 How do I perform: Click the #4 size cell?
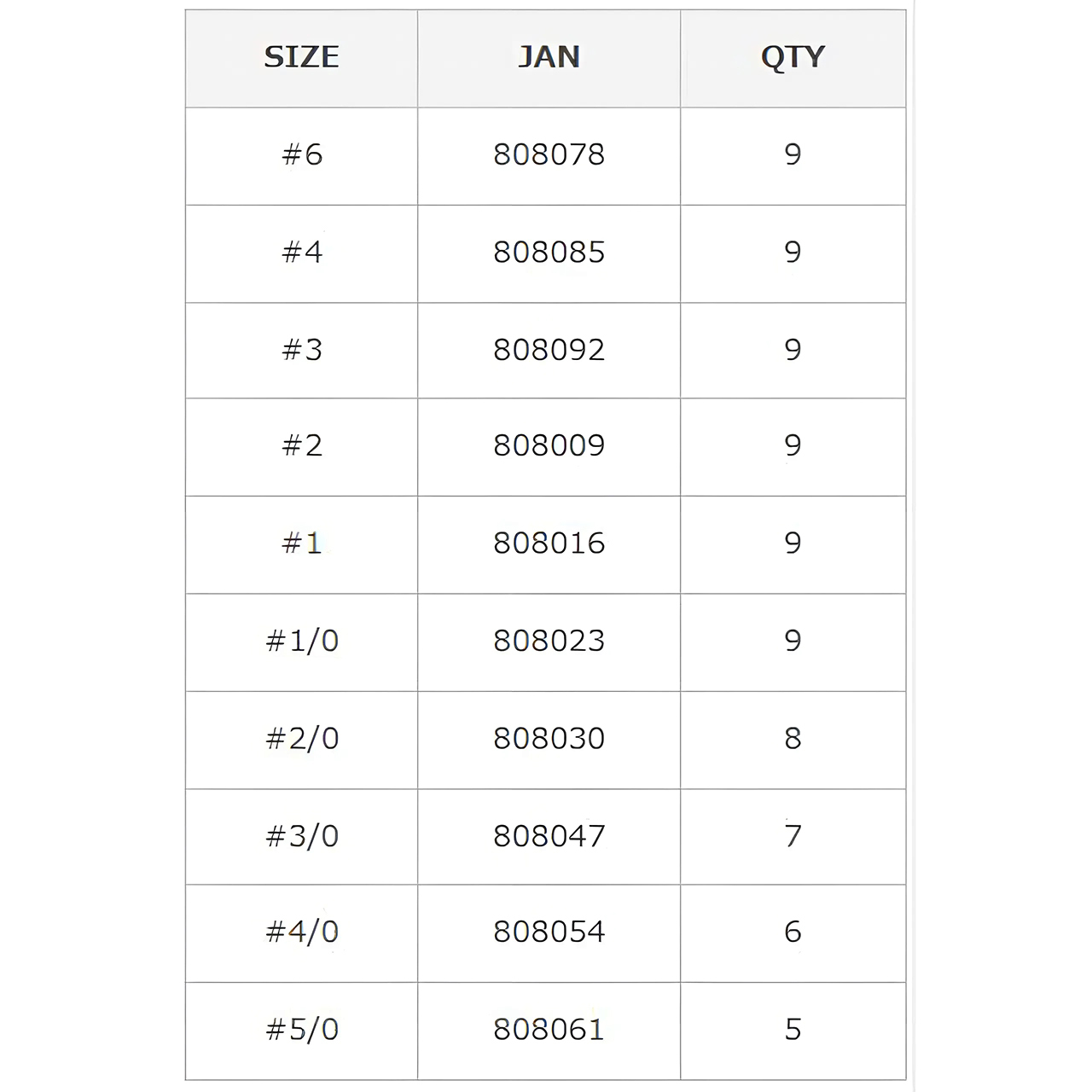(302, 253)
